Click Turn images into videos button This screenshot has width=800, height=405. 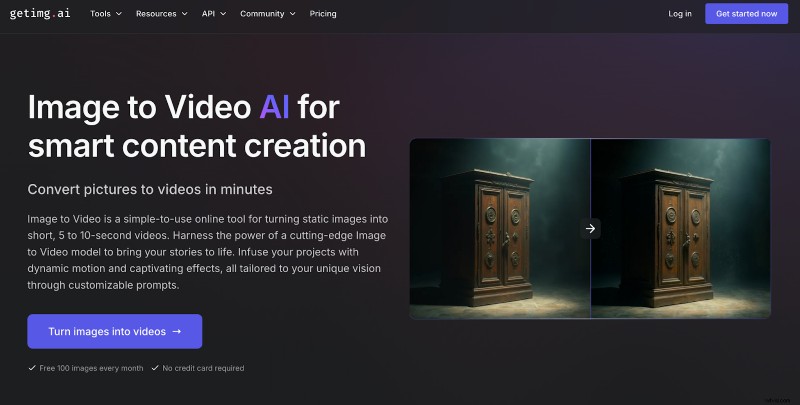tap(115, 332)
